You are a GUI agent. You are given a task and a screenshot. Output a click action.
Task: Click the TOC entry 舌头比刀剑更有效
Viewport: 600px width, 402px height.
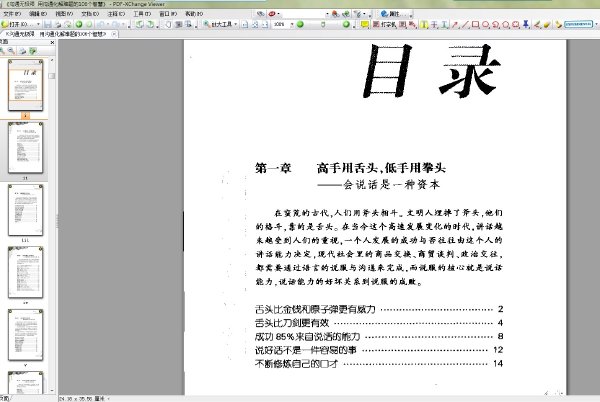click(x=292, y=323)
